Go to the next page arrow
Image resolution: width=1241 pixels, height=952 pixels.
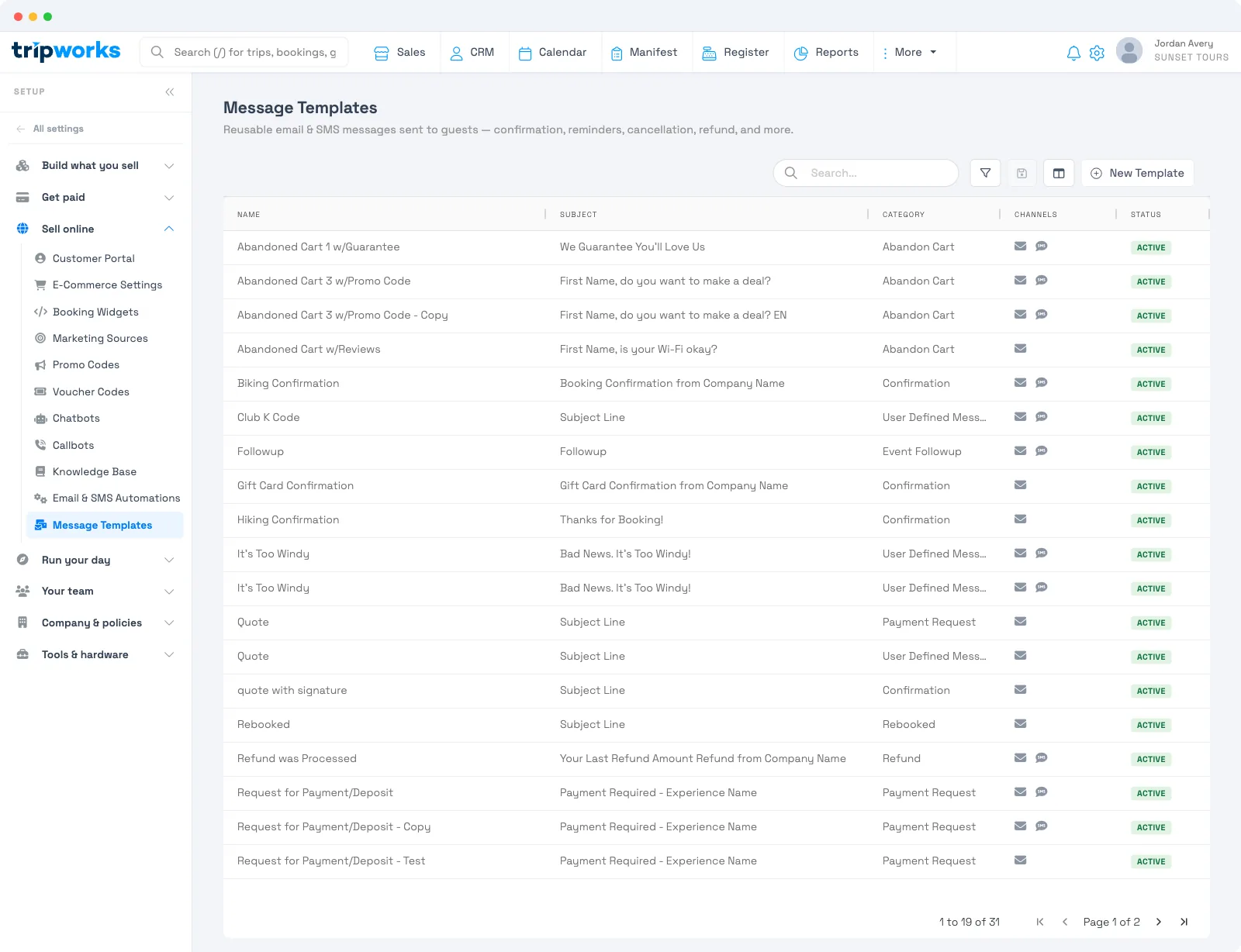[x=1159, y=922]
